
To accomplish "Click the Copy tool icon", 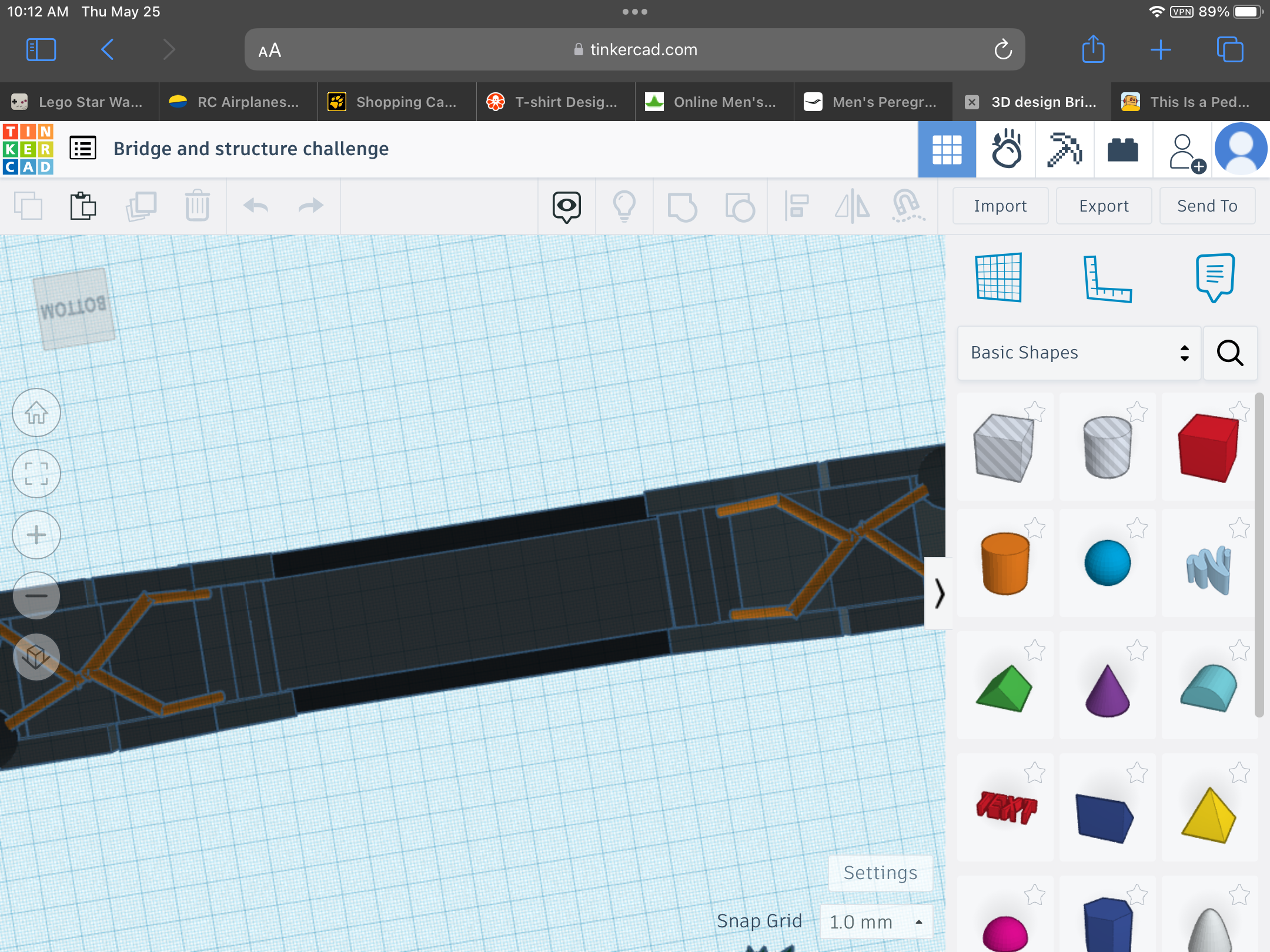I will tap(28, 206).
